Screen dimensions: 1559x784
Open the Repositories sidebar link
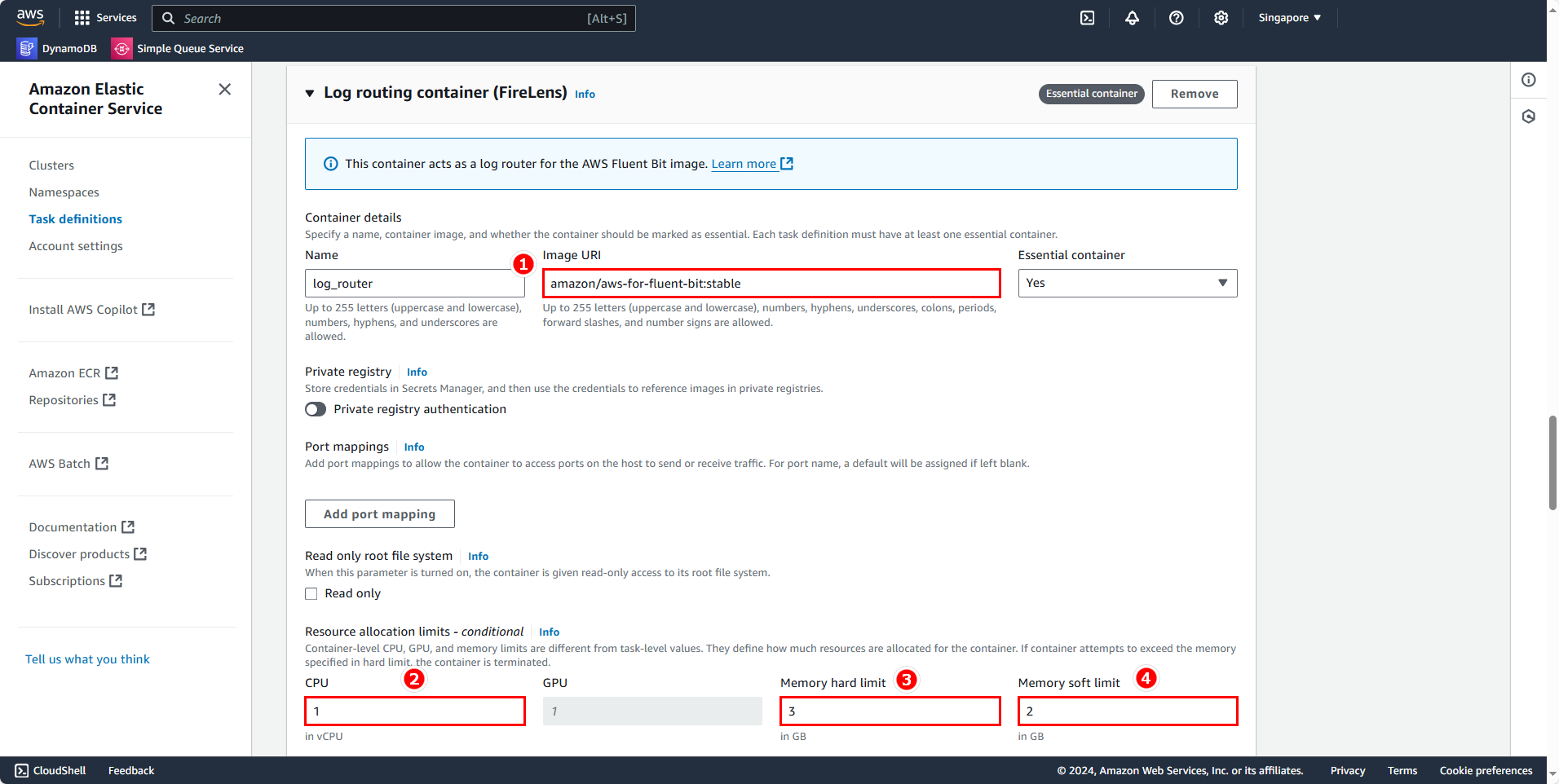[x=64, y=400]
